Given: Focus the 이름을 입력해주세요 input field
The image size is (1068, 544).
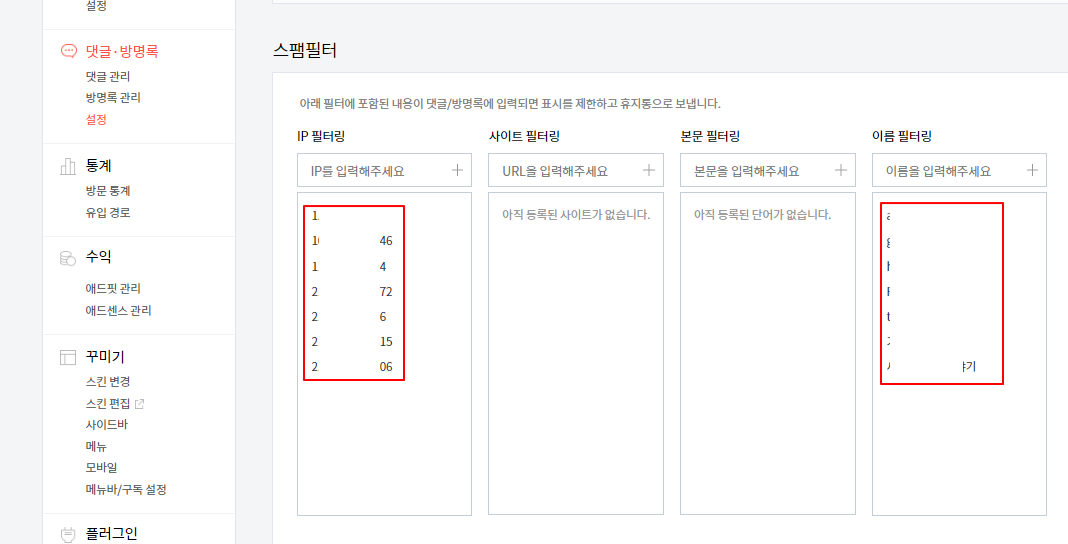Looking at the screenshot, I should coord(959,170).
